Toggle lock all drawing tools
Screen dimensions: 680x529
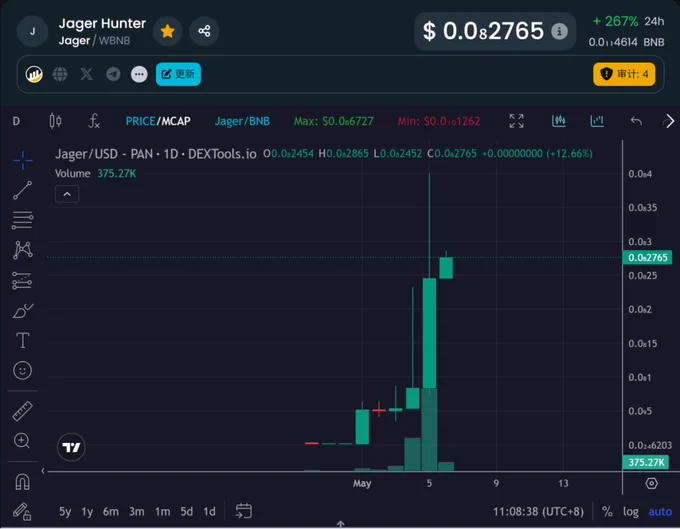[22, 512]
